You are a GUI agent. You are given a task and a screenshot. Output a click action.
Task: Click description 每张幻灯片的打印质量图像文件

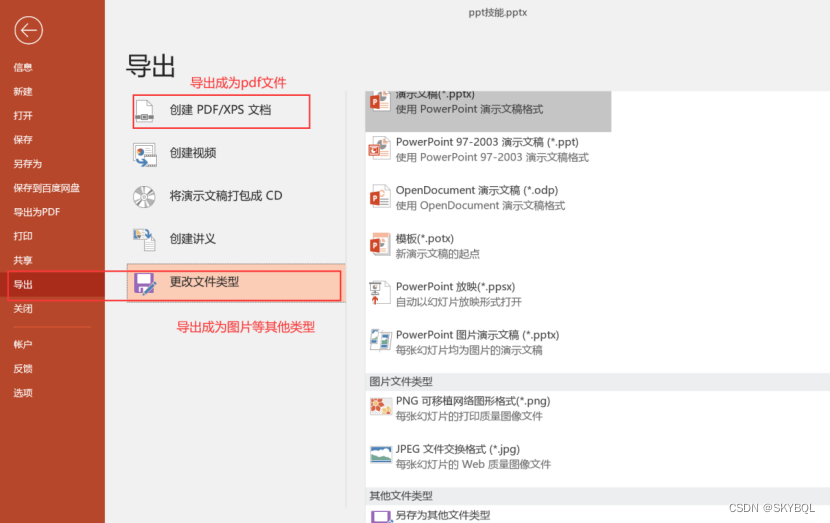(469, 416)
